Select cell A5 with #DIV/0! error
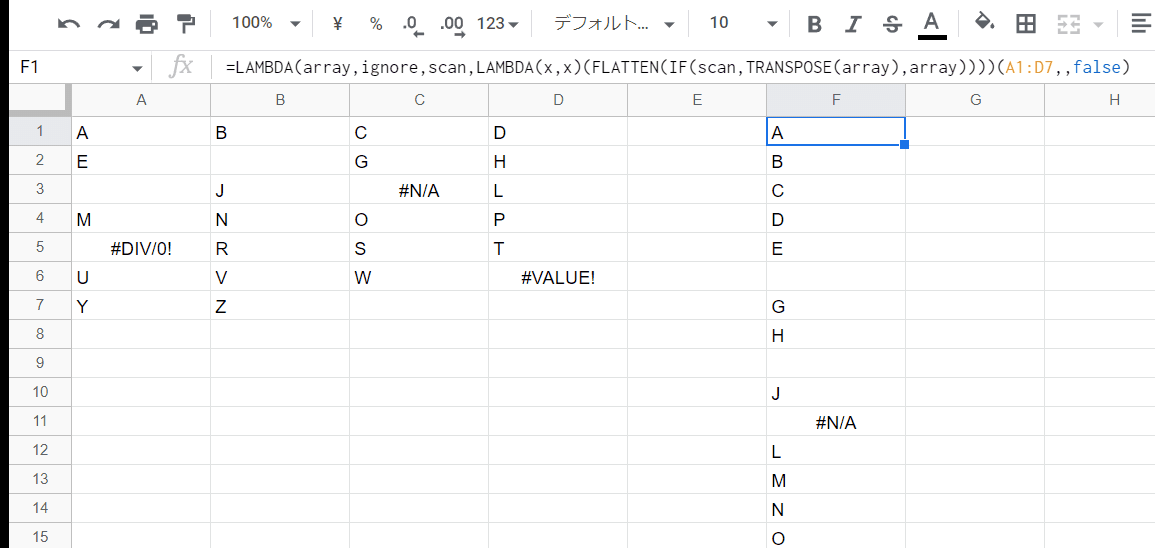1155x548 pixels. pos(141,247)
